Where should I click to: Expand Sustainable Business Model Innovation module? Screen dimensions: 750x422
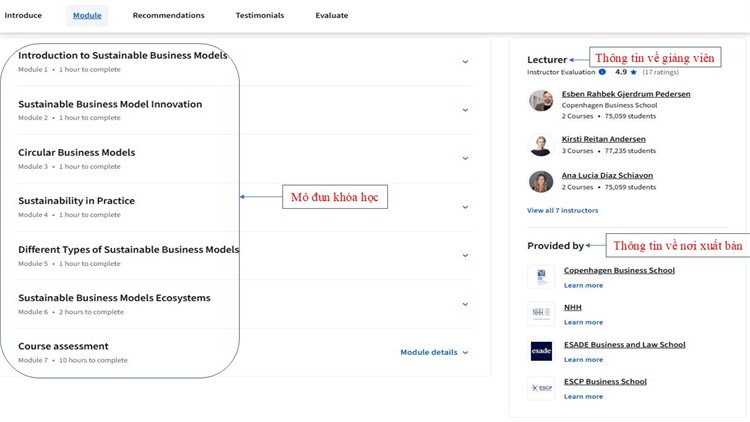(465, 110)
